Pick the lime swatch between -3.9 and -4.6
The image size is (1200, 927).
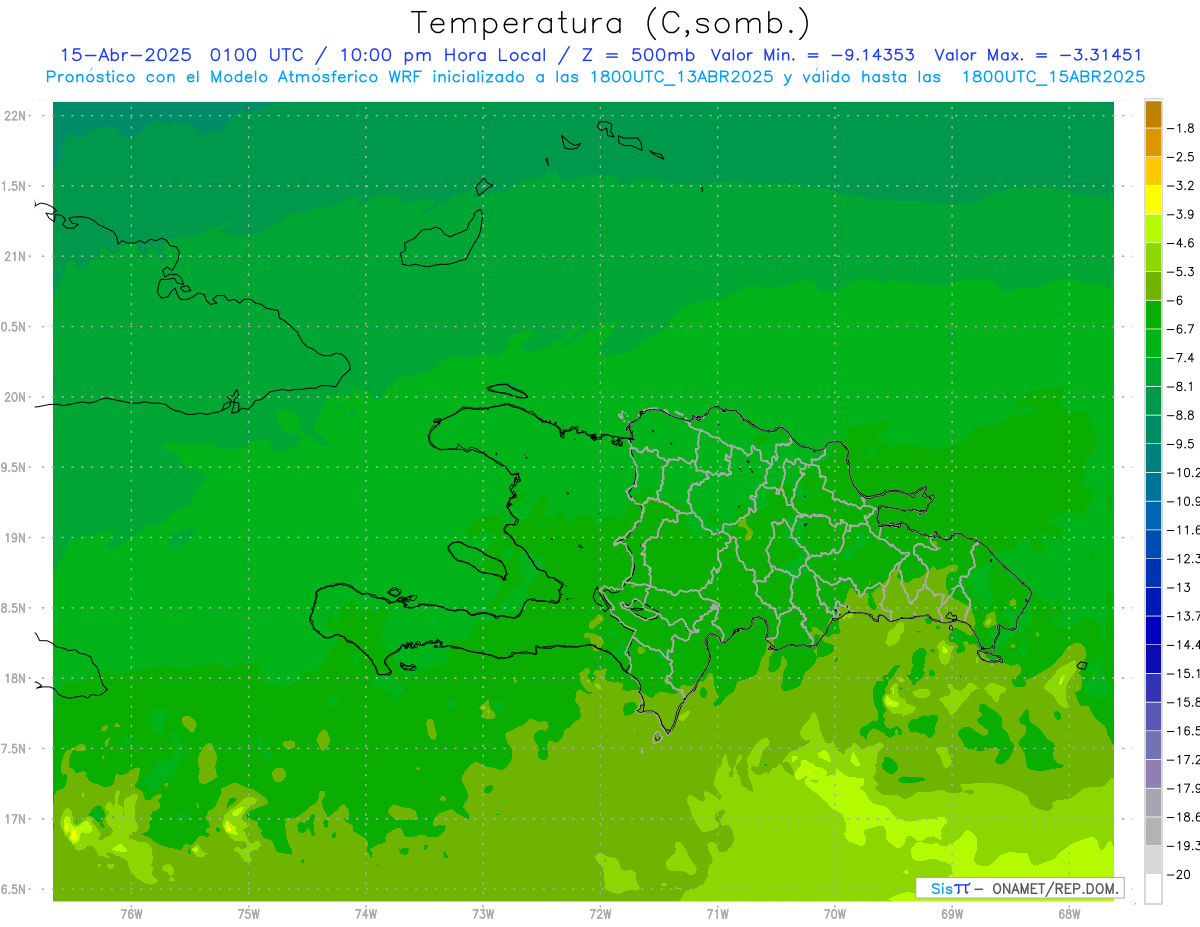tap(1153, 229)
